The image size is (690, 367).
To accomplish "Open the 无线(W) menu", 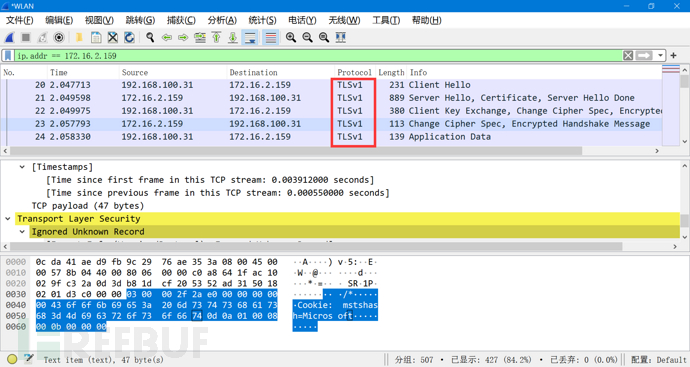I will pos(344,20).
